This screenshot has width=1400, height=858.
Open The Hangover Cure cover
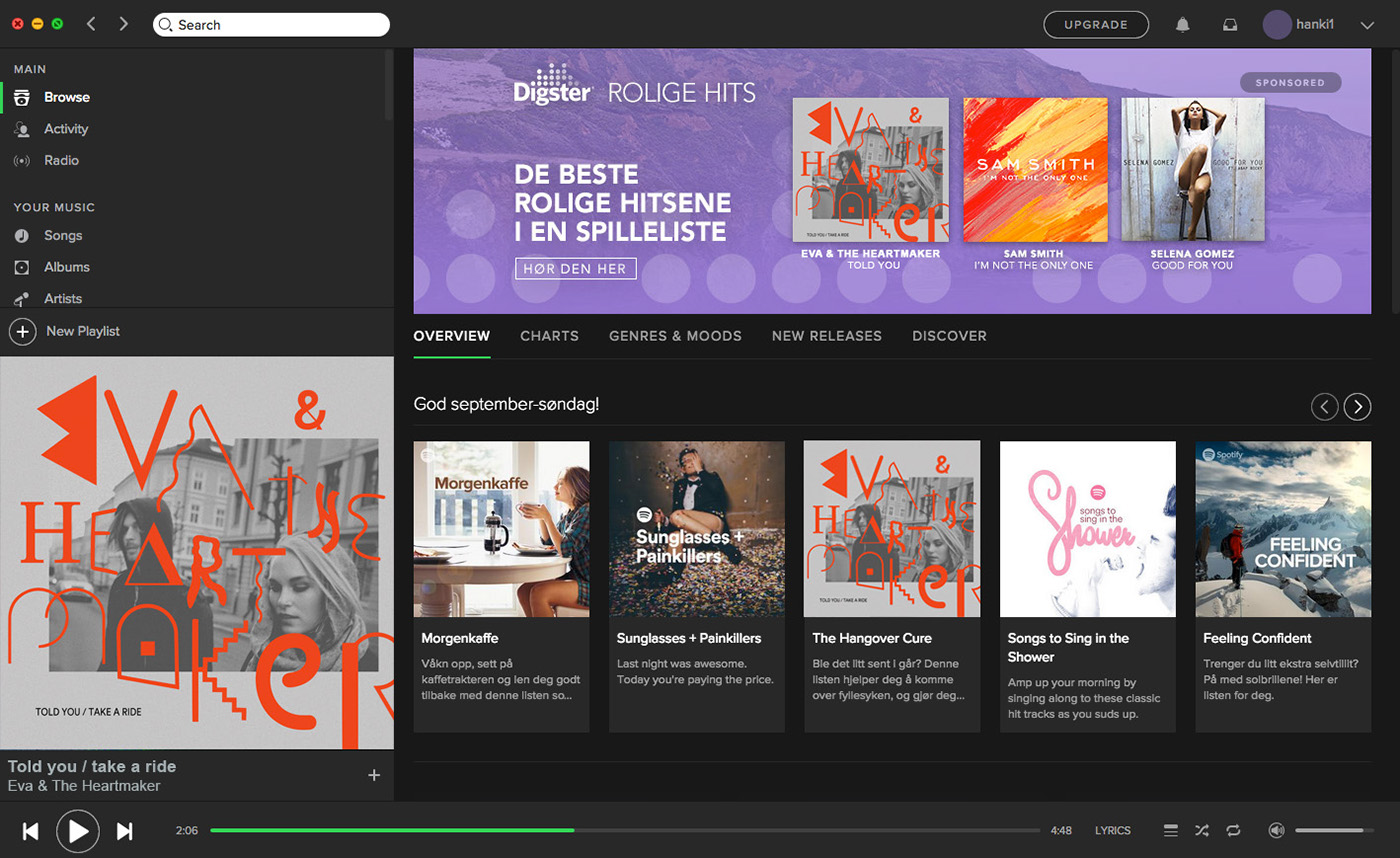pyautogui.click(x=892, y=529)
